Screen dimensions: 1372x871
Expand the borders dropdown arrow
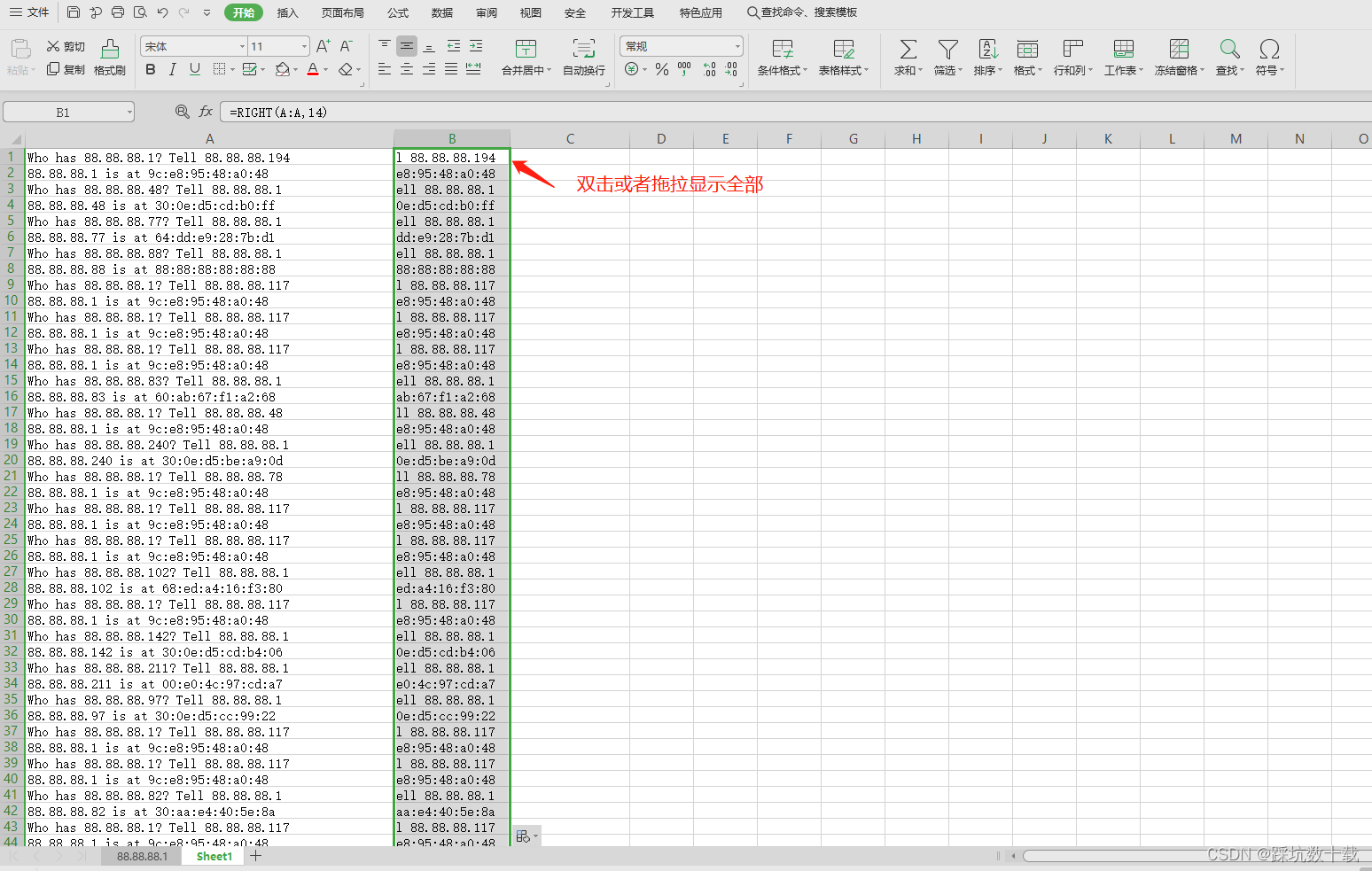(x=232, y=69)
